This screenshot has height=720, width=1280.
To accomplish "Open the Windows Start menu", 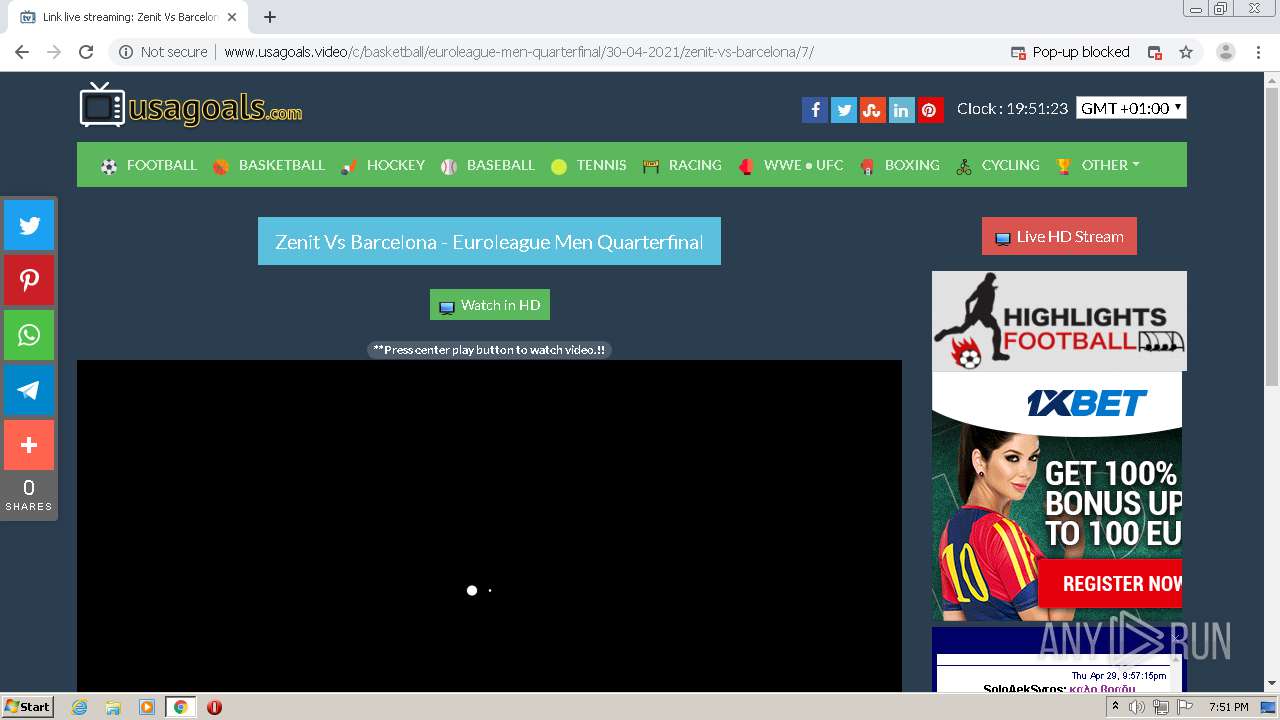I will pyautogui.click(x=27, y=707).
